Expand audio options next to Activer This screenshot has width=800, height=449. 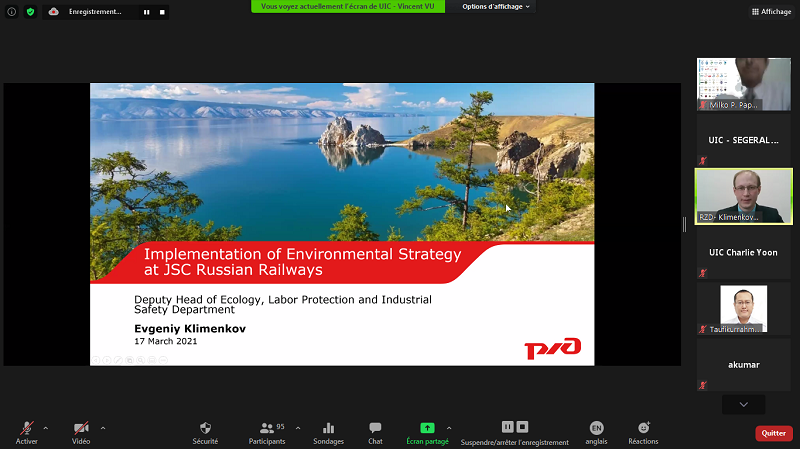coord(46,428)
